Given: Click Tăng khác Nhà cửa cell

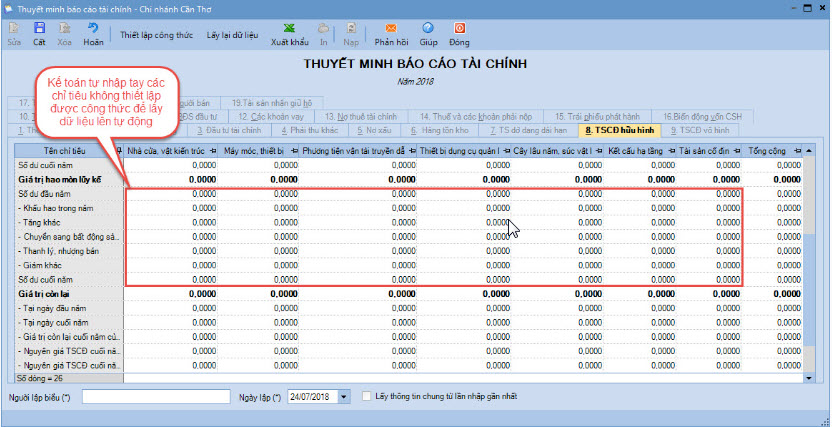Looking at the screenshot, I should [171, 223].
